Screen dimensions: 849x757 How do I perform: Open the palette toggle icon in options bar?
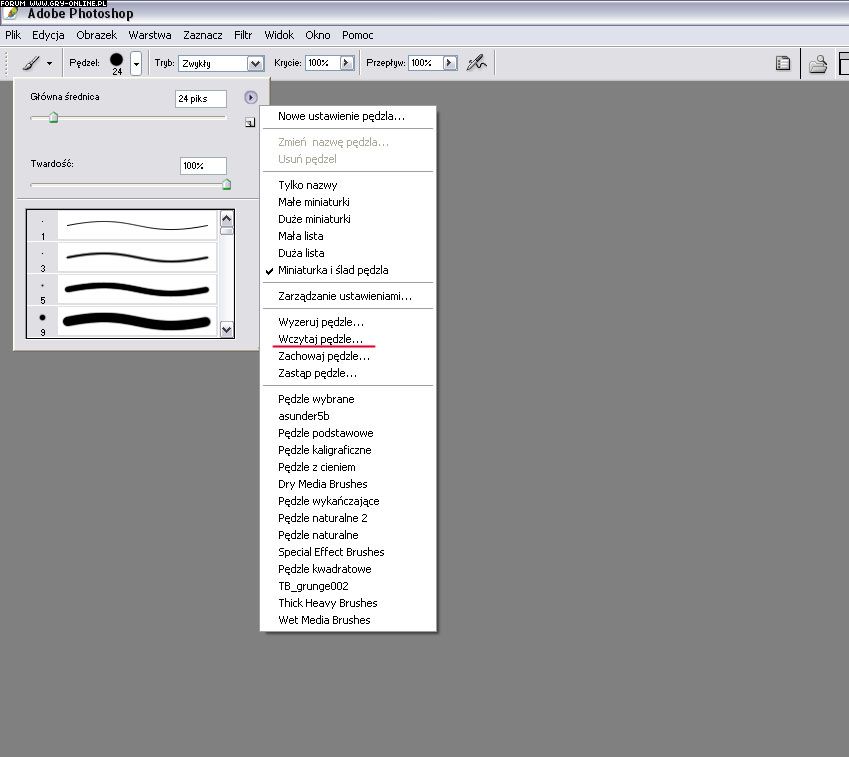coord(784,63)
